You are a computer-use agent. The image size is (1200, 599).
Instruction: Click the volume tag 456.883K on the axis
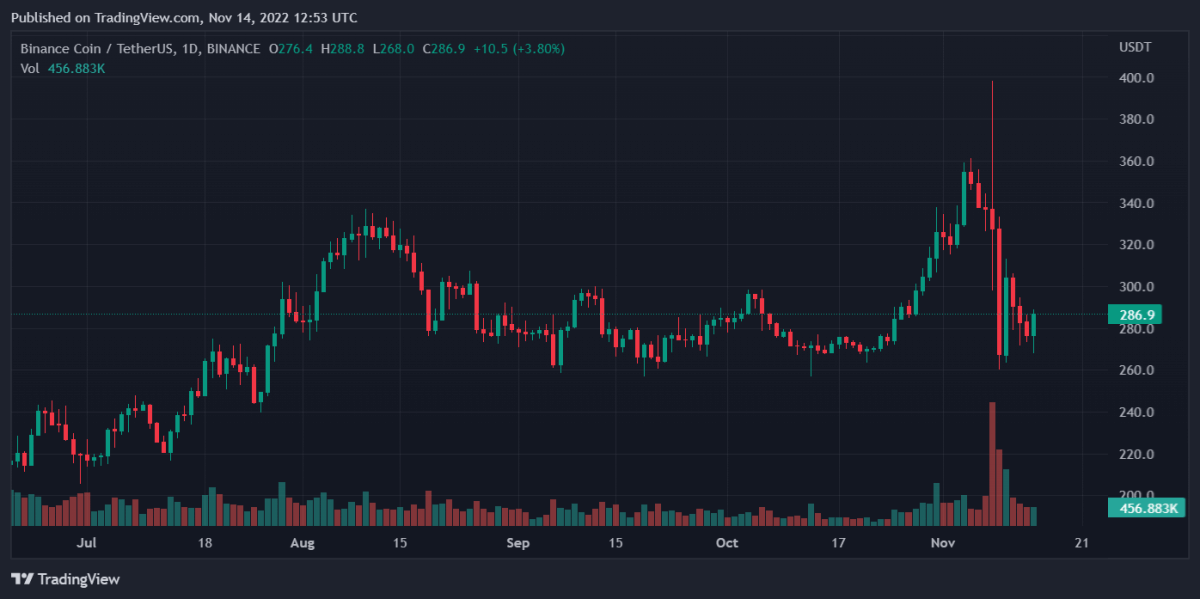point(1146,509)
